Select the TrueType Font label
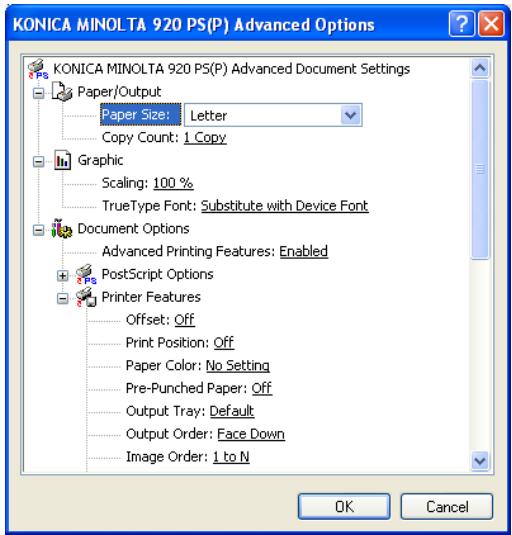512x535 pixels. click(x=149, y=206)
